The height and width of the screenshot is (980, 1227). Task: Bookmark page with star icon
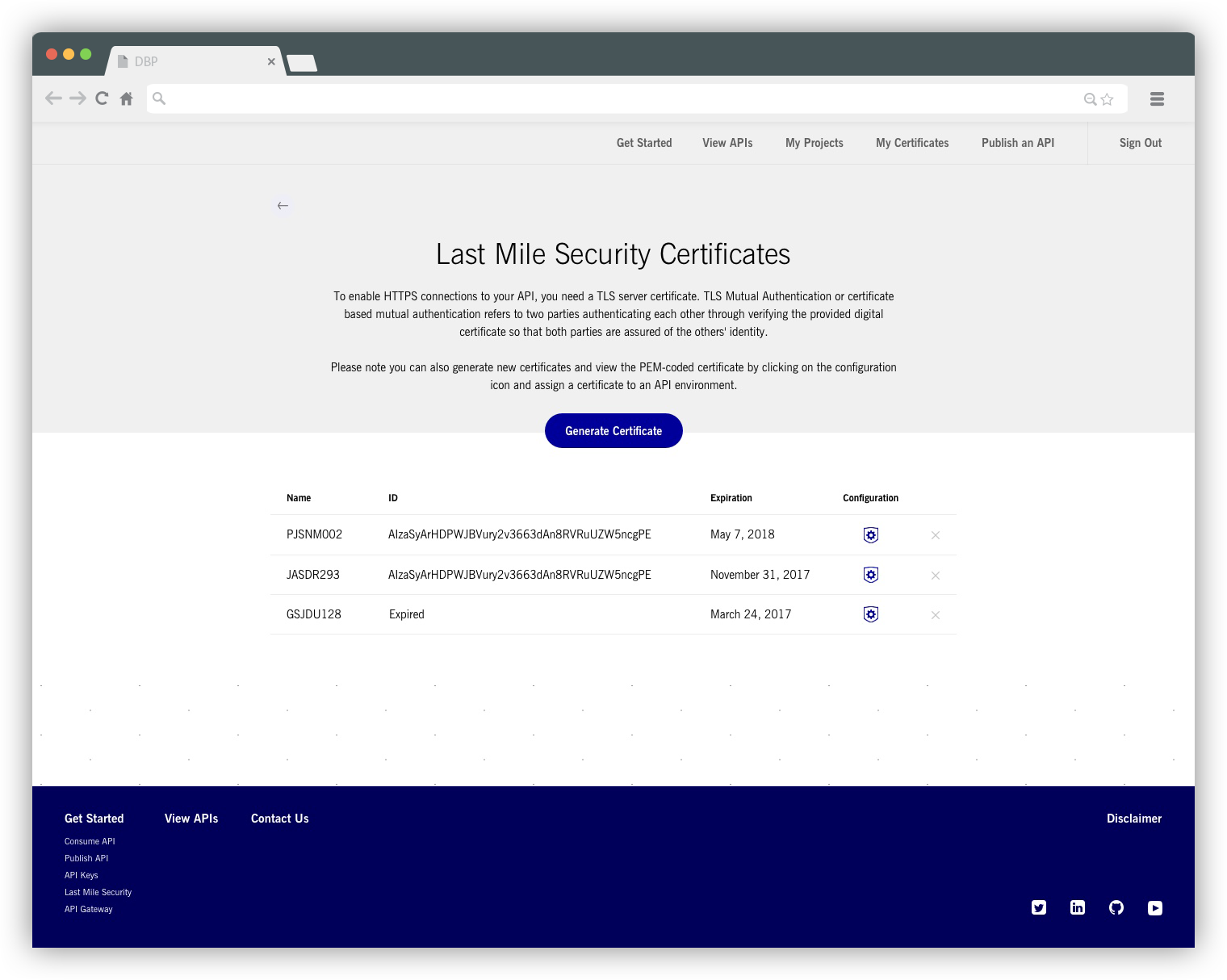(1107, 99)
